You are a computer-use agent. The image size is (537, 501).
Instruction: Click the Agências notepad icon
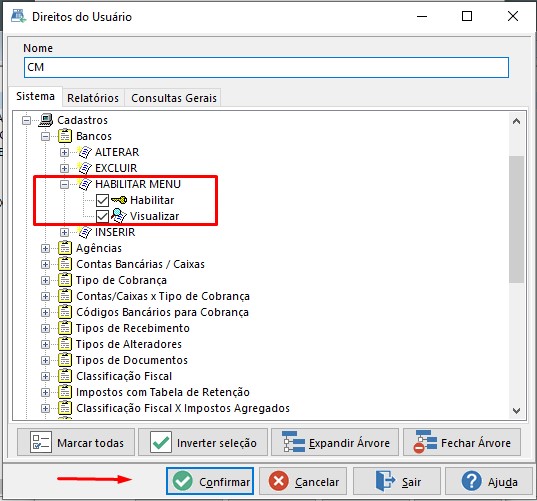click(x=65, y=248)
